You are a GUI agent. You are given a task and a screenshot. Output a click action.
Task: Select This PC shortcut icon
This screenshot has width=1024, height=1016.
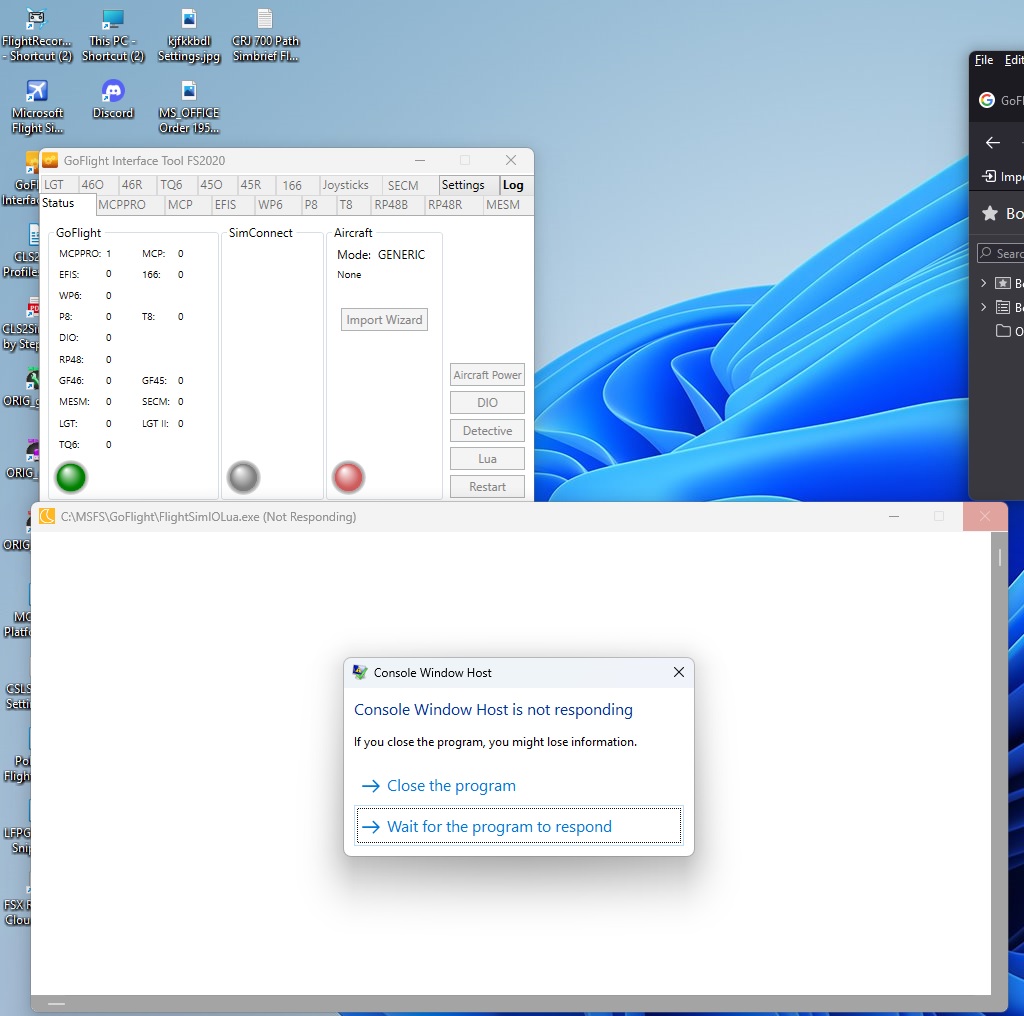click(x=113, y=21)
